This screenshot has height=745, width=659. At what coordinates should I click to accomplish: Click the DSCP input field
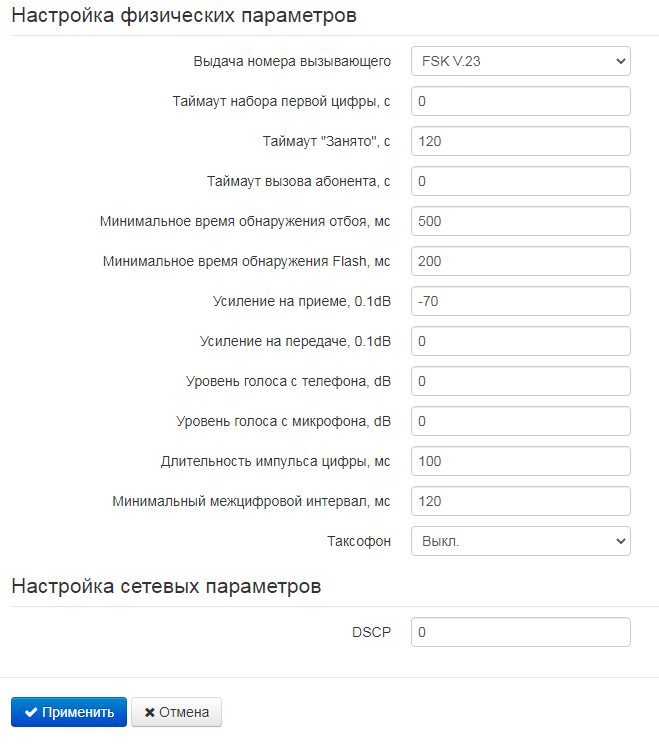[x=520, y=632]
